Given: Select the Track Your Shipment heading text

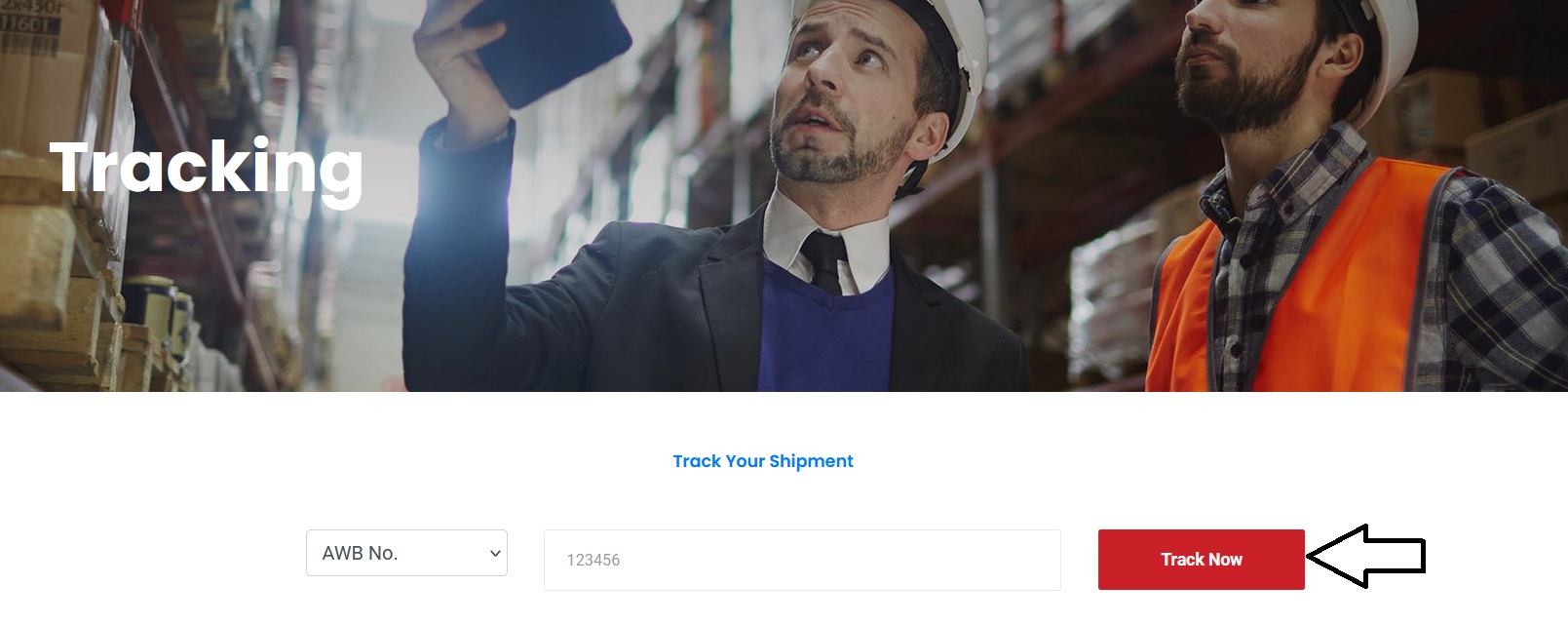Looking at the screenshot, I should (763, 461).
